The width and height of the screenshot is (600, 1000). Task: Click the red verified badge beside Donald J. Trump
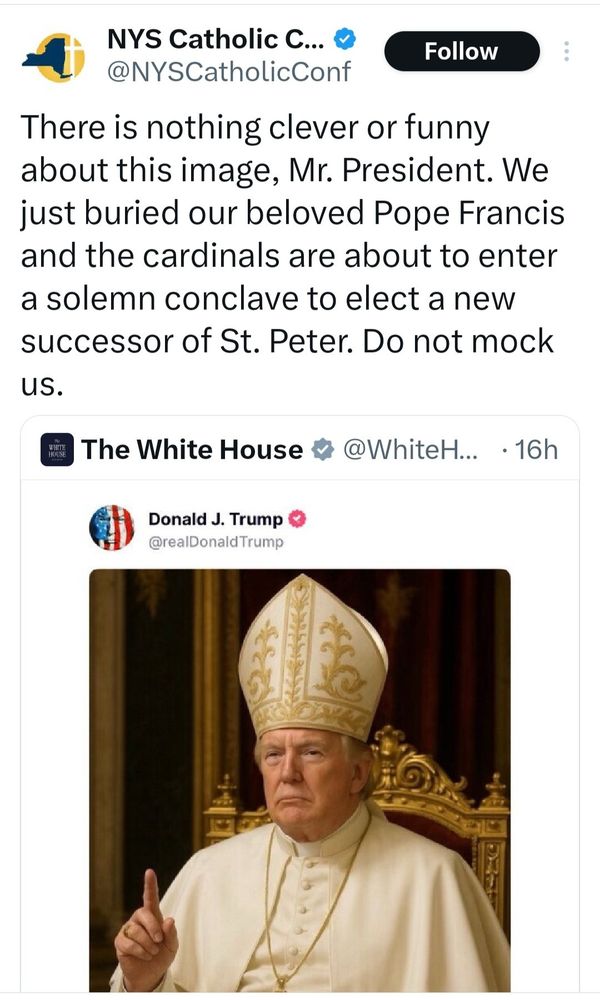(x=297, y=519)
